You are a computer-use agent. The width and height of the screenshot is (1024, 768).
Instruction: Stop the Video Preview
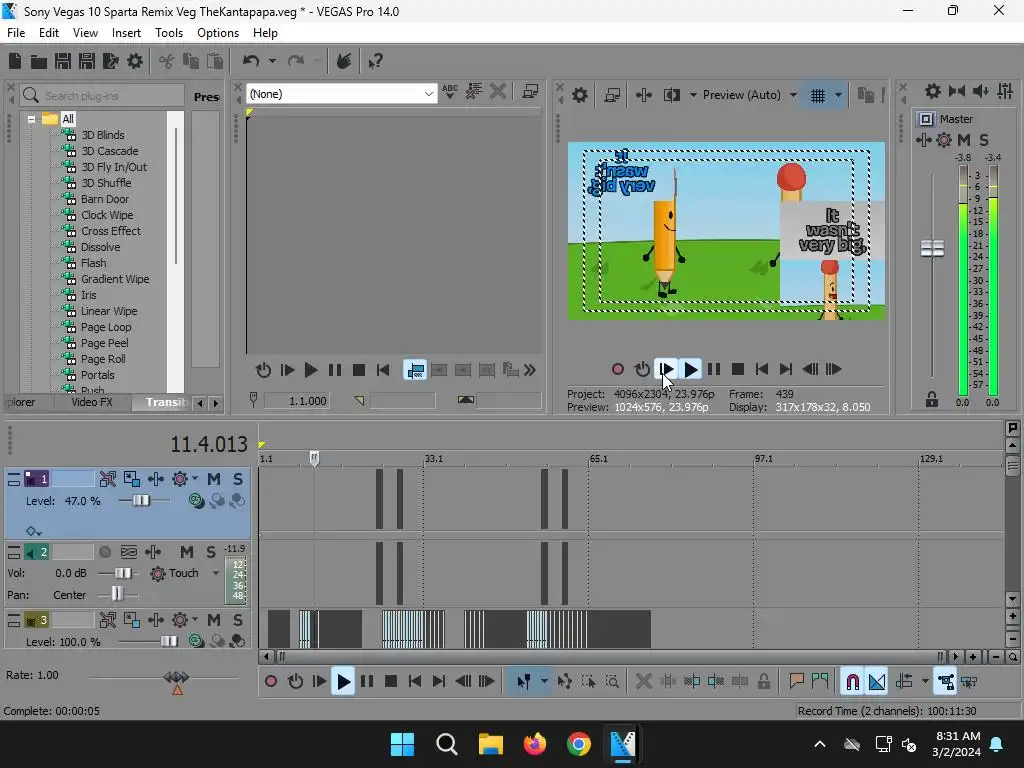(738, 370)
